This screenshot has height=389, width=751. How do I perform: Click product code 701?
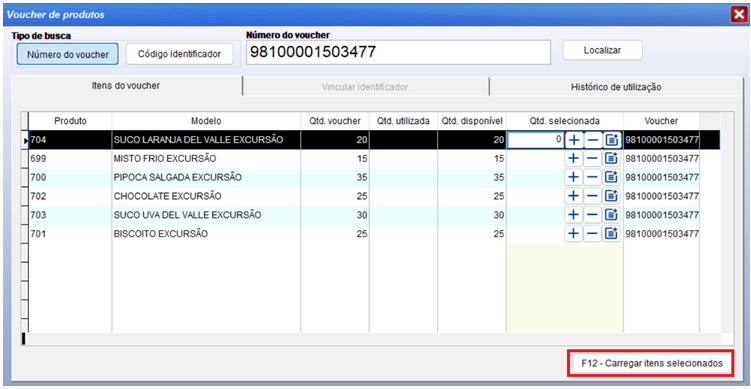[x=37, y=234]
